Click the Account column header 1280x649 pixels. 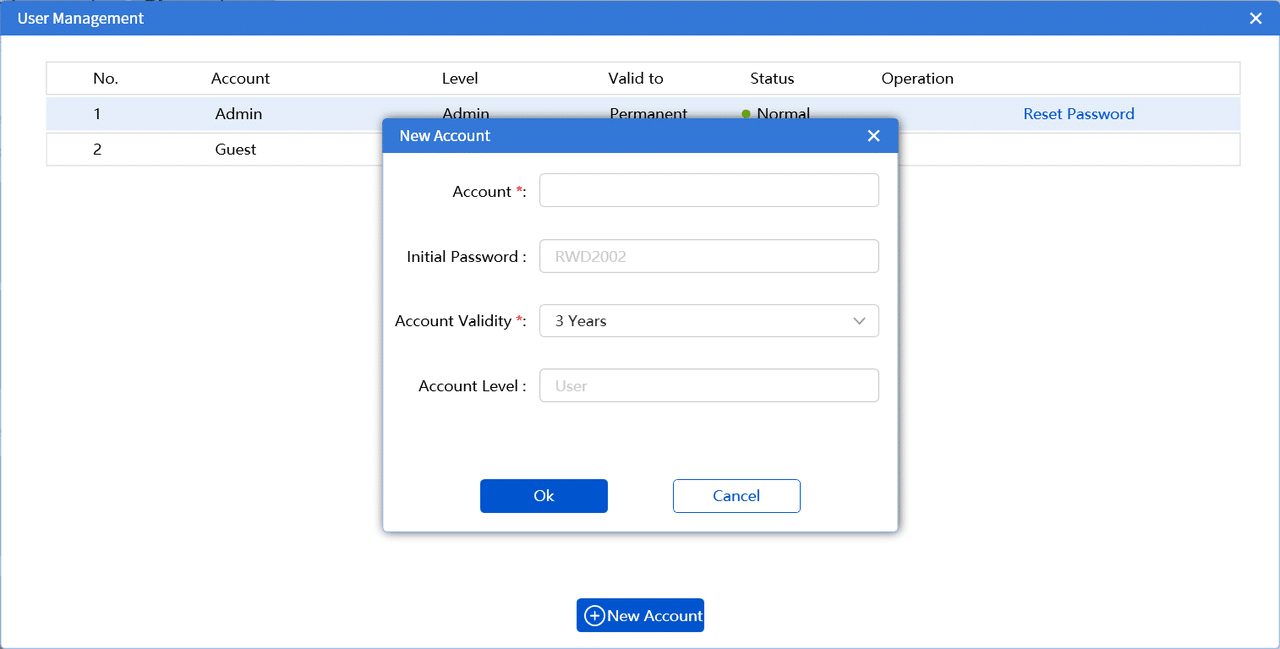pos(240,78)
